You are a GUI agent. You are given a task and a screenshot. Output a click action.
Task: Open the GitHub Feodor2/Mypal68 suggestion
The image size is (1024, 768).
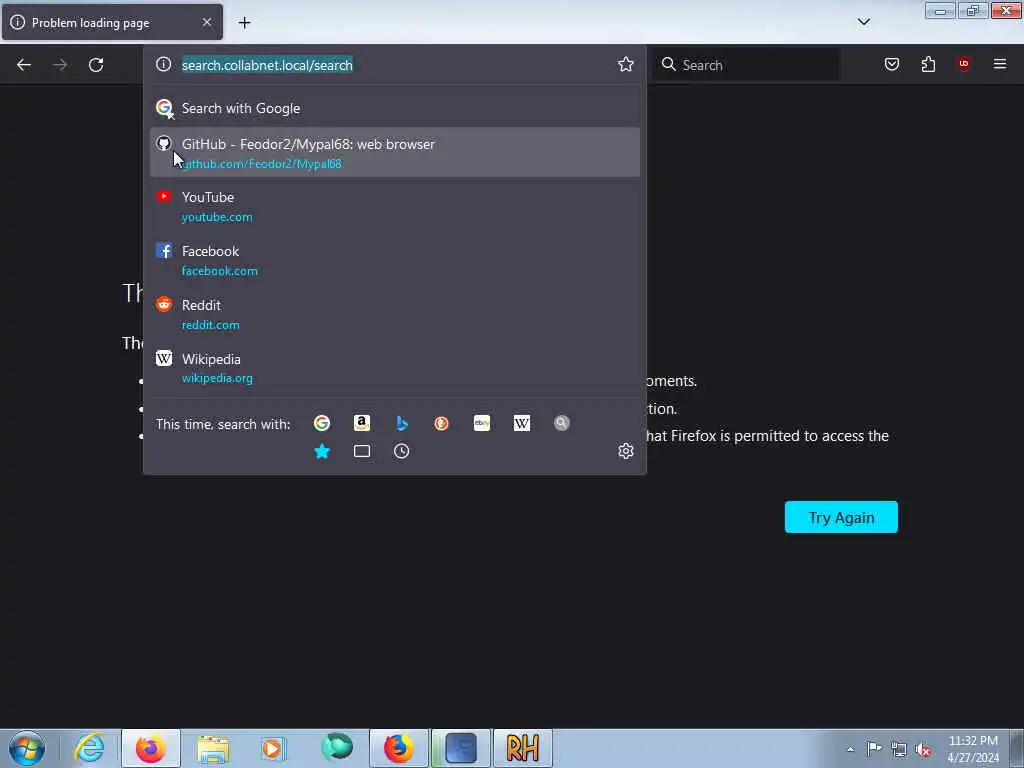point(394,152)
